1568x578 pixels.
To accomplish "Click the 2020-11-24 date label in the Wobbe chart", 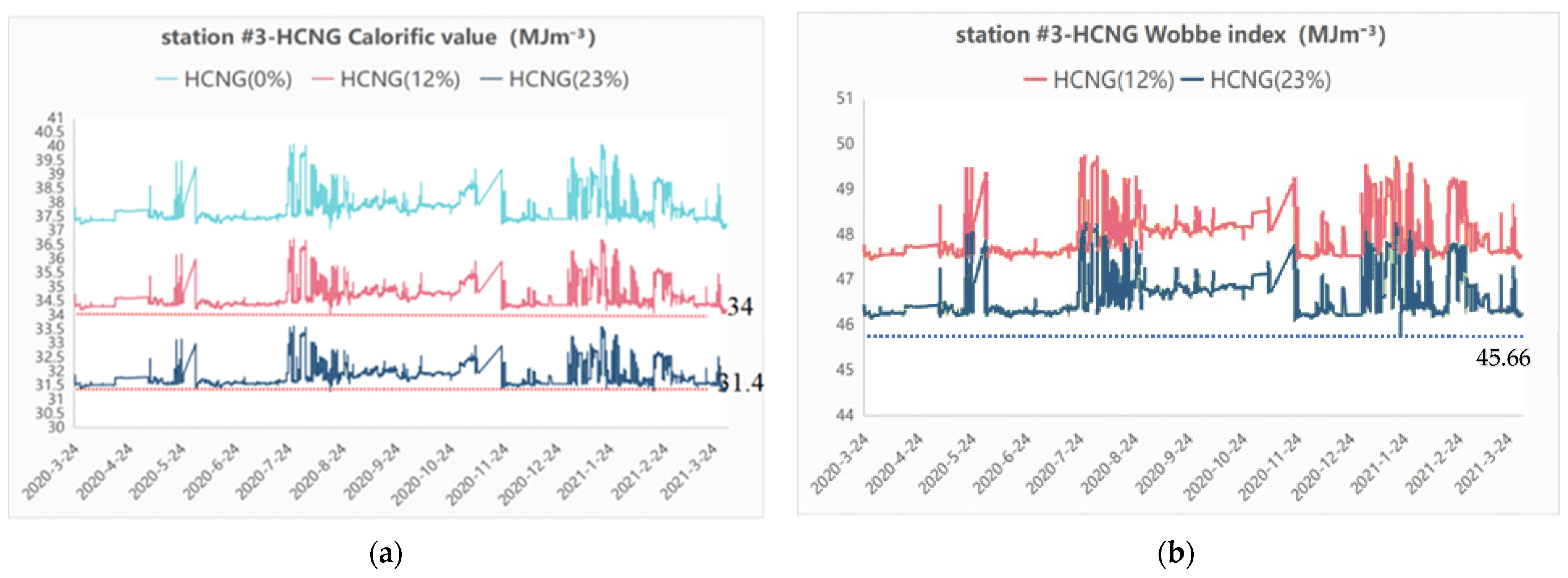I will coord(1270,466).
